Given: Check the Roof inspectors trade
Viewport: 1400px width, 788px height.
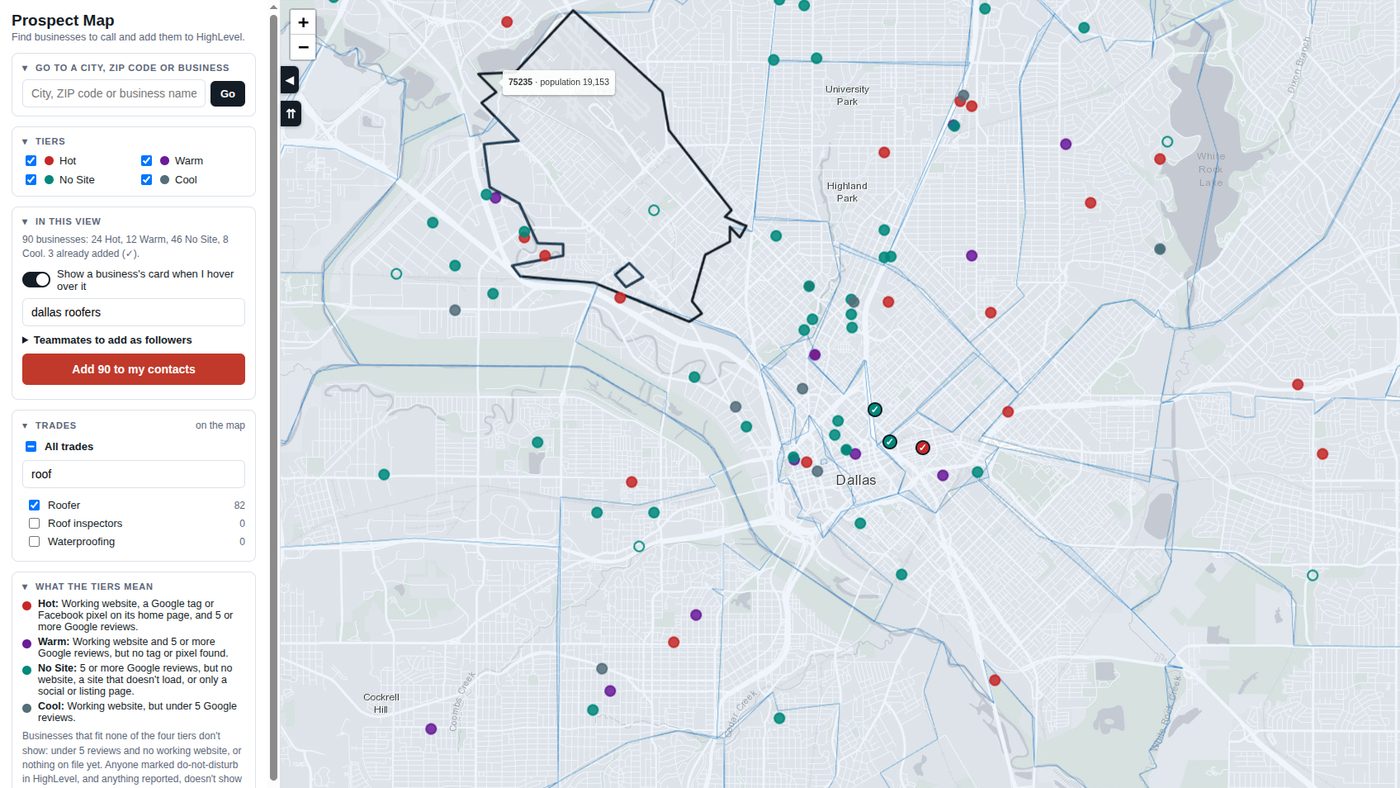Looking at the screenshot, I should pyautogui.click(x=35, y=523).
